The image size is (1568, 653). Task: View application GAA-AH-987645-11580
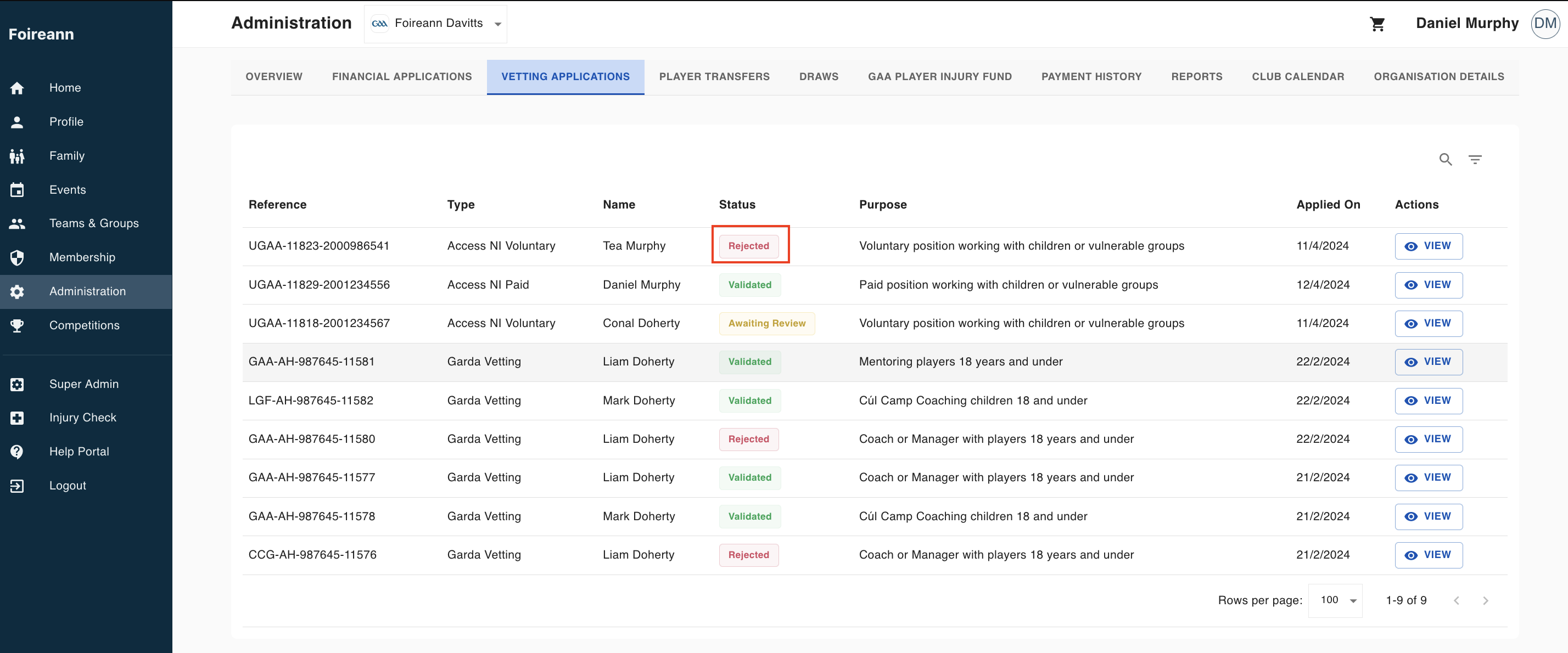pyautogui.click(x=1428, y=439)
